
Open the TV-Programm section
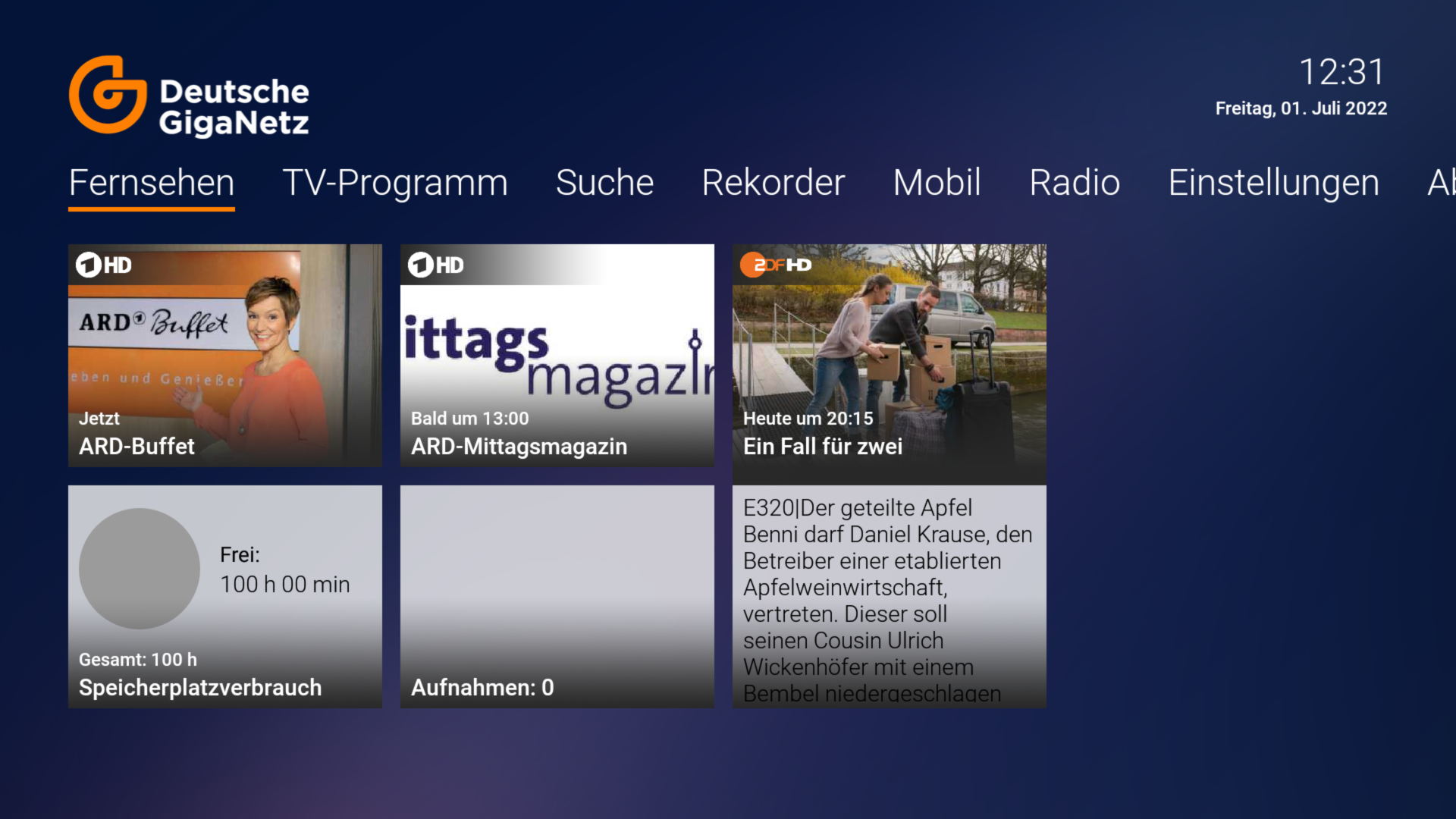pos(394,182)
